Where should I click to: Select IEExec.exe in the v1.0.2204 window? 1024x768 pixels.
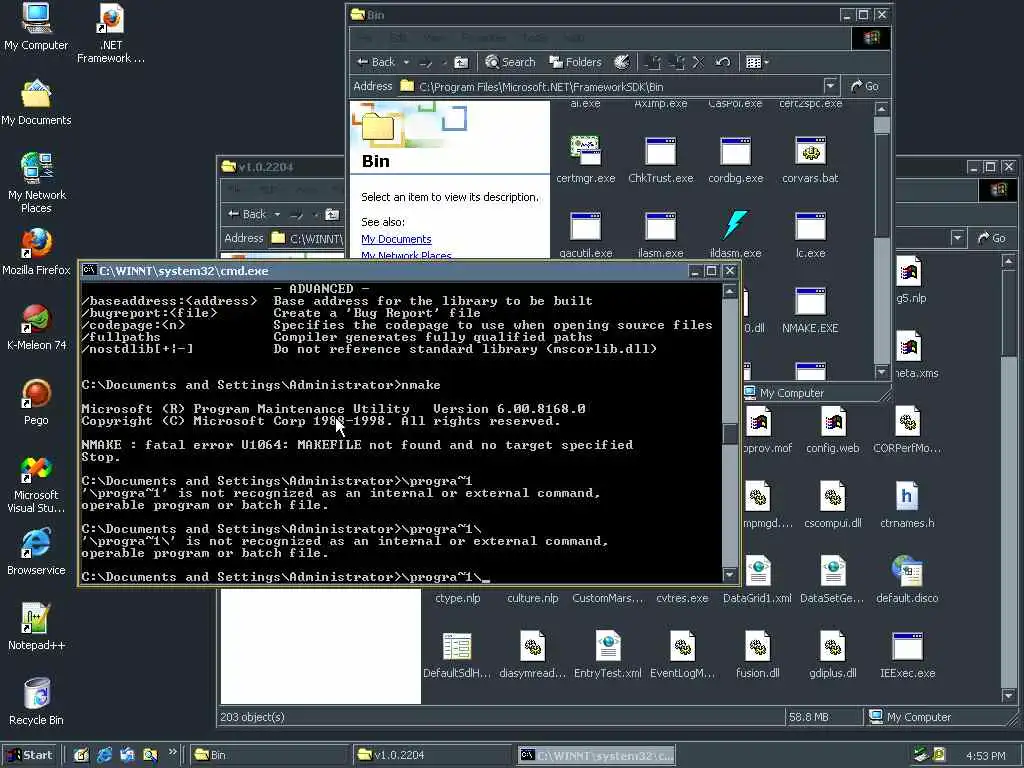pos(907,655)
